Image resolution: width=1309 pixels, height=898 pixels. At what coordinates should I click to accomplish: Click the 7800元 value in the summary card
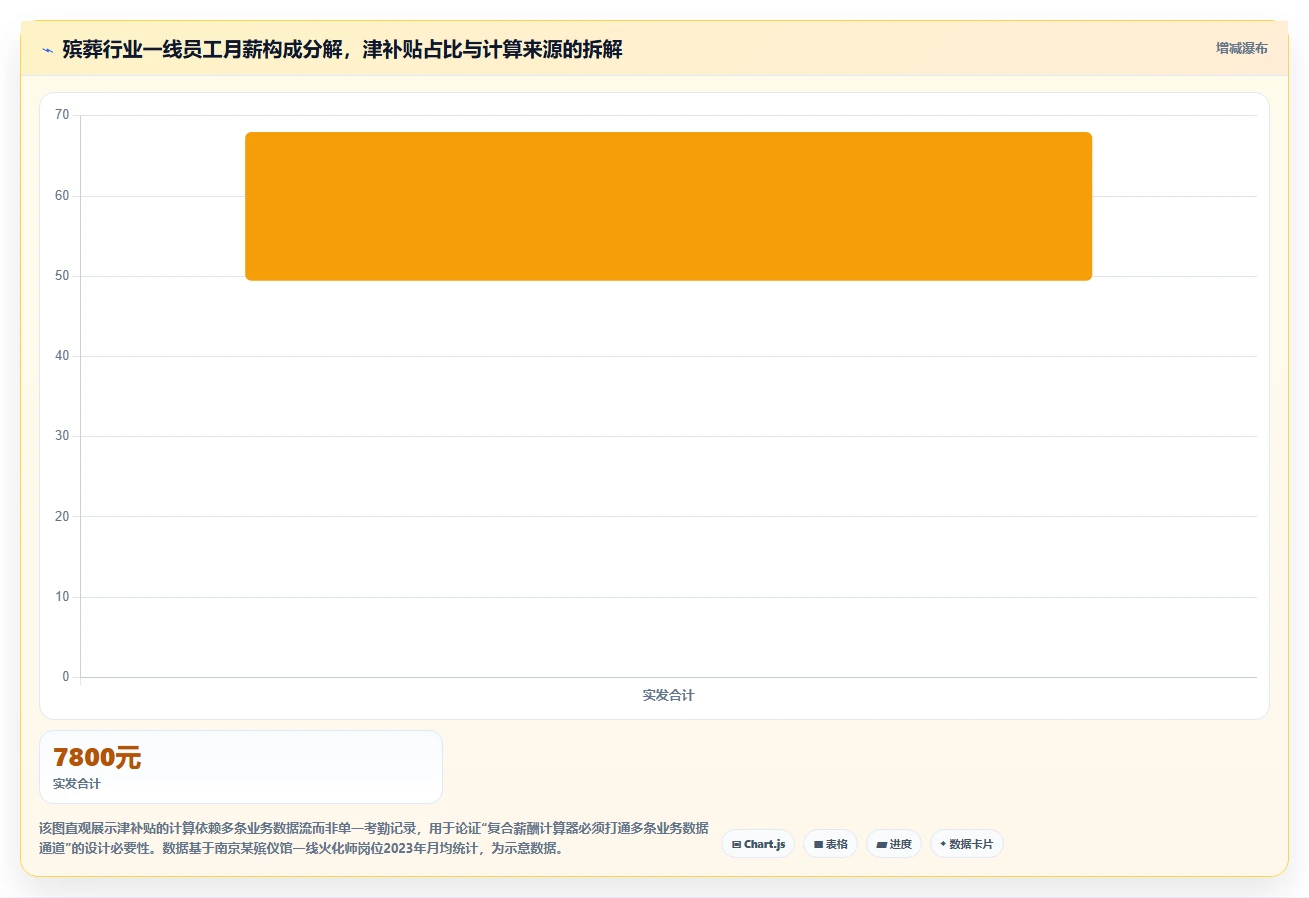[x=97, y=758]
